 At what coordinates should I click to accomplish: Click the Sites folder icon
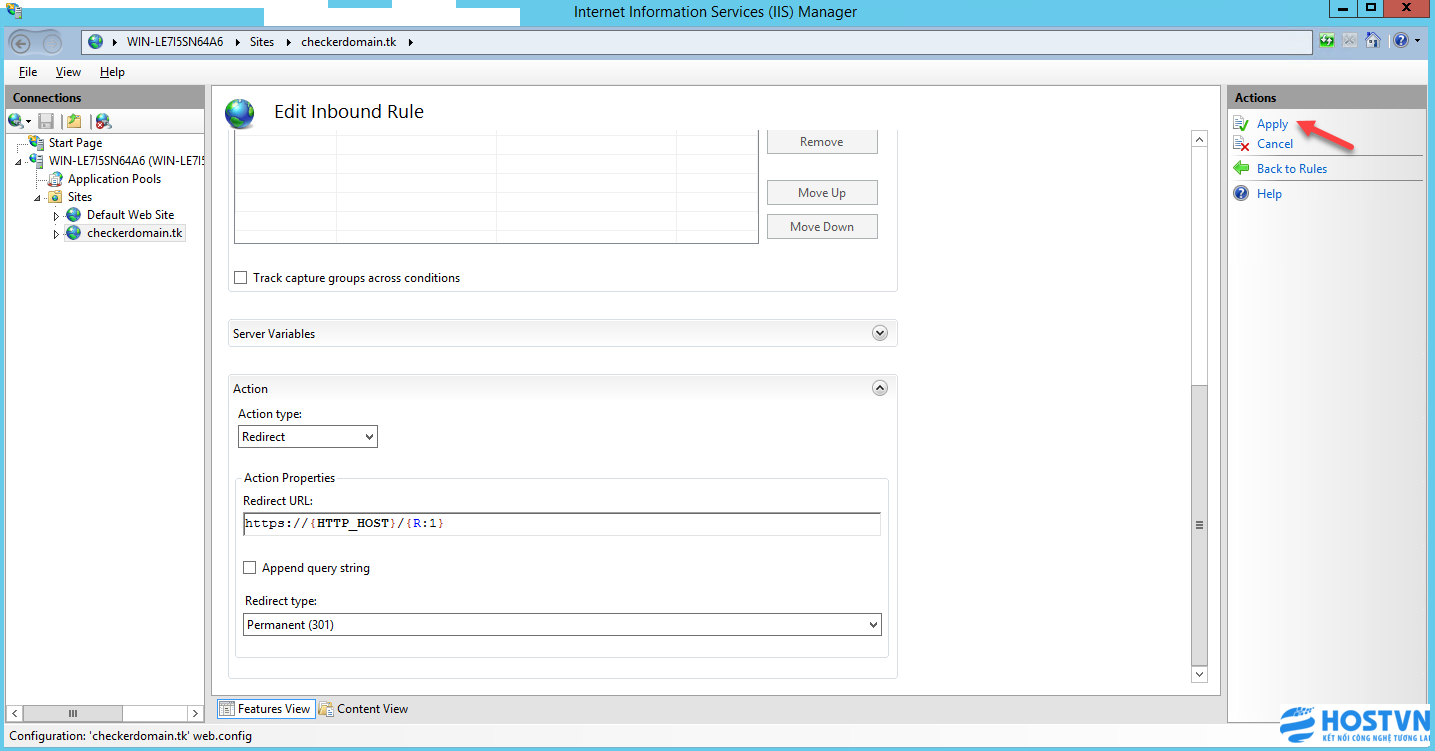click(56, 197)
